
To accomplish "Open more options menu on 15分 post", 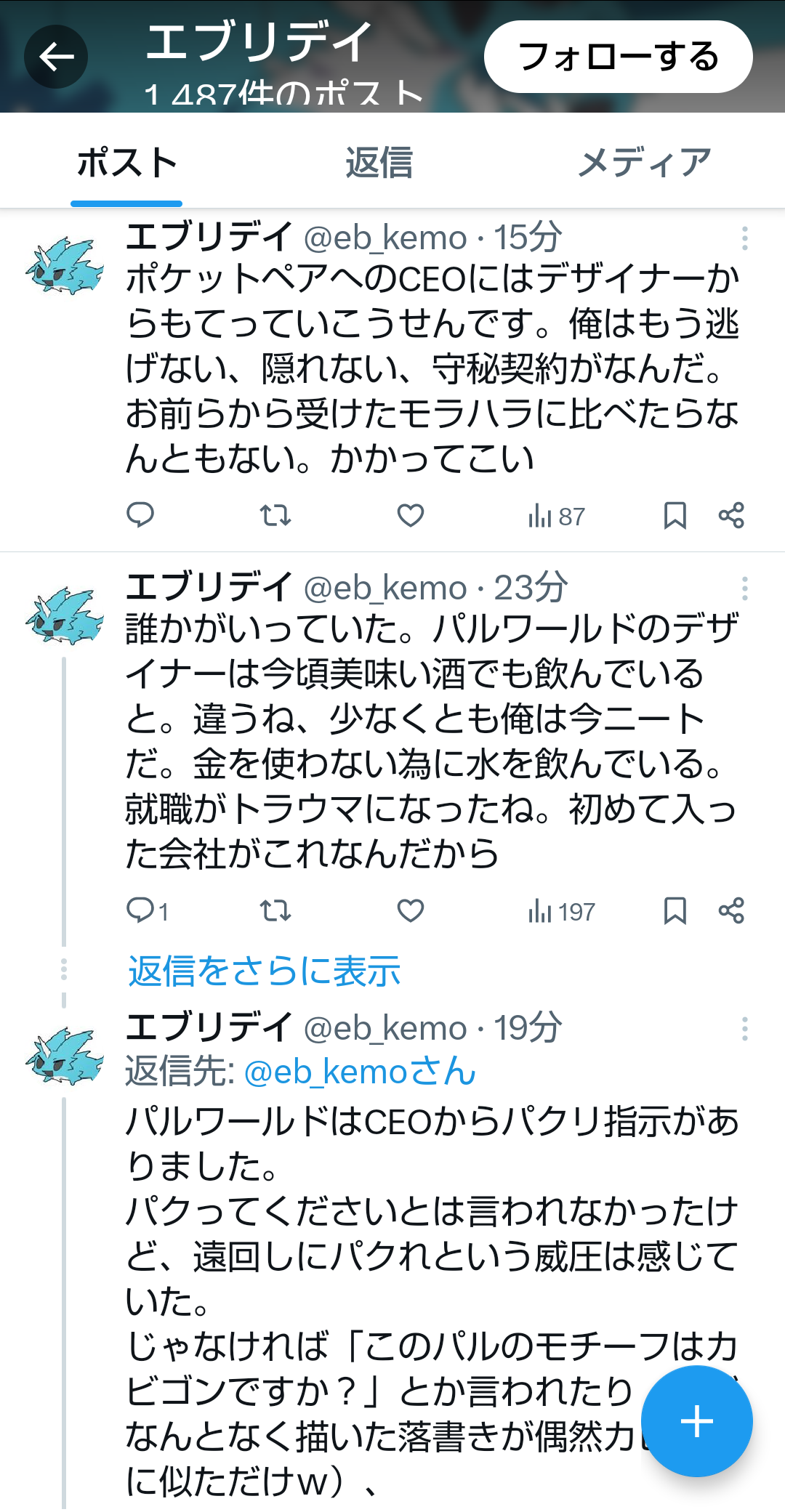I will pyautogui.click(x=744, y=238).
